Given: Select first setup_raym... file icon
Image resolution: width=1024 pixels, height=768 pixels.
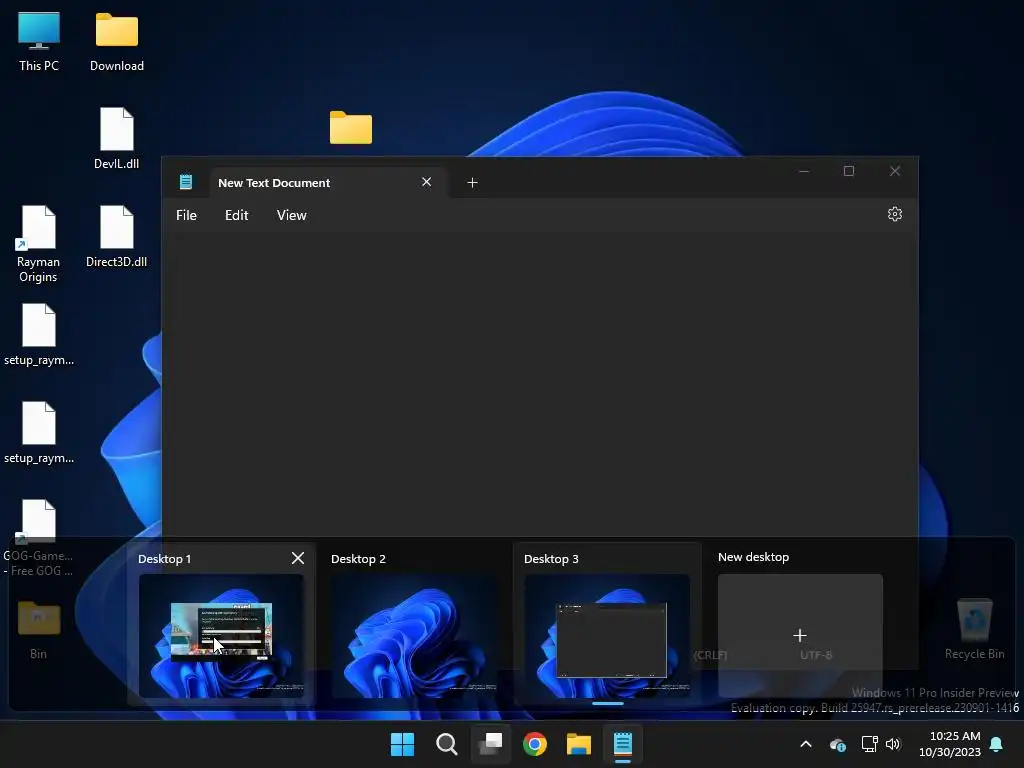Looking at the screenshot, I should 39,334.
